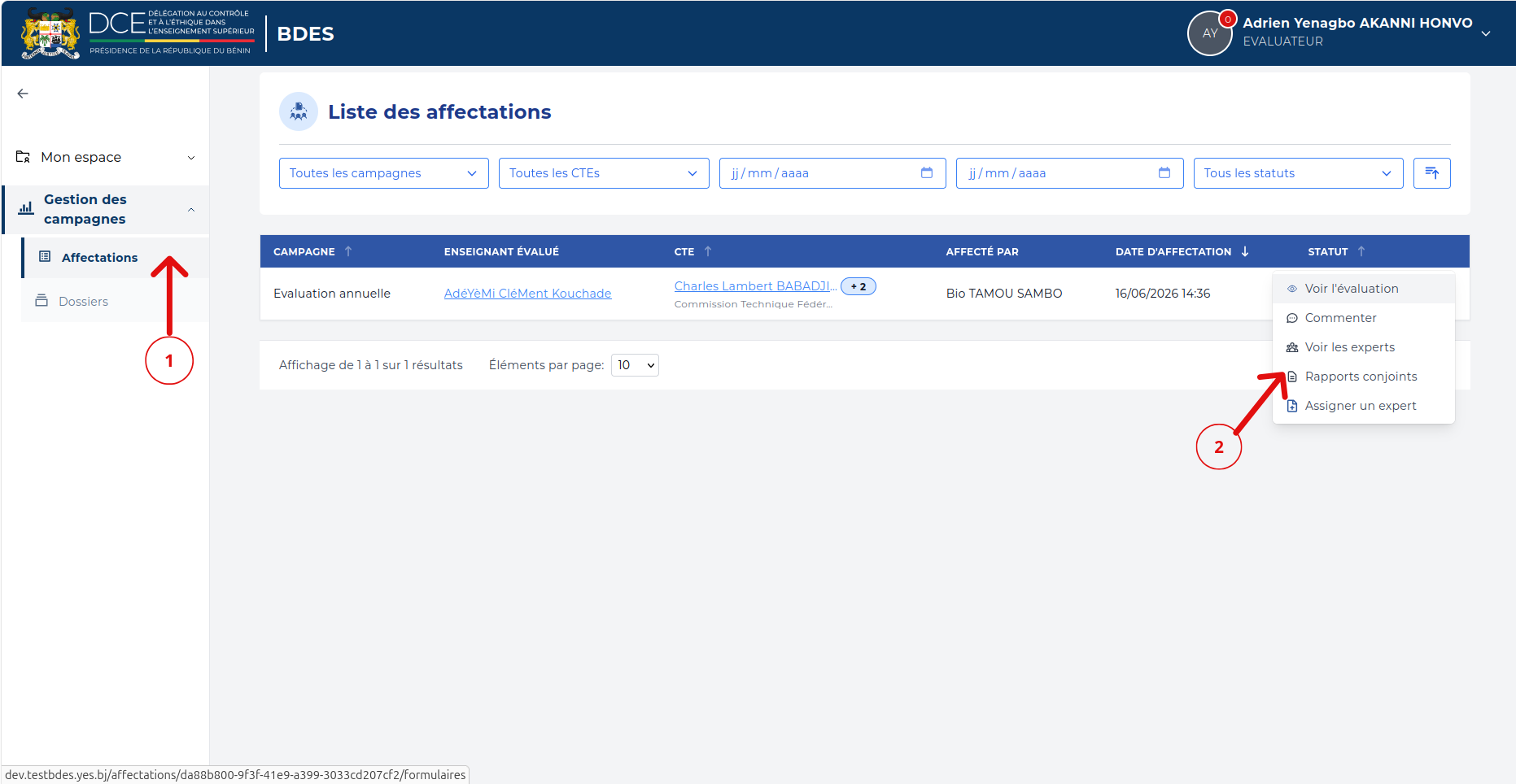Click the speech bubble icon beside Commenter

coord(1291,318)
